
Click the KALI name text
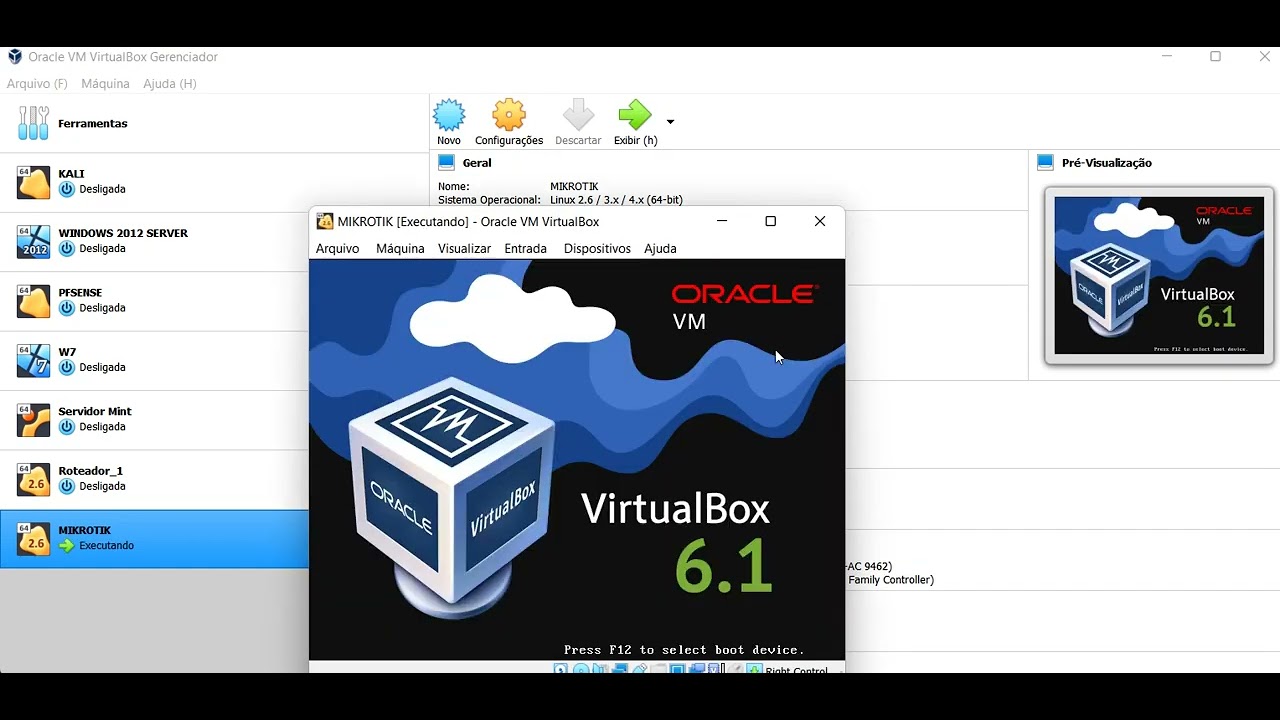coord(71,174)
